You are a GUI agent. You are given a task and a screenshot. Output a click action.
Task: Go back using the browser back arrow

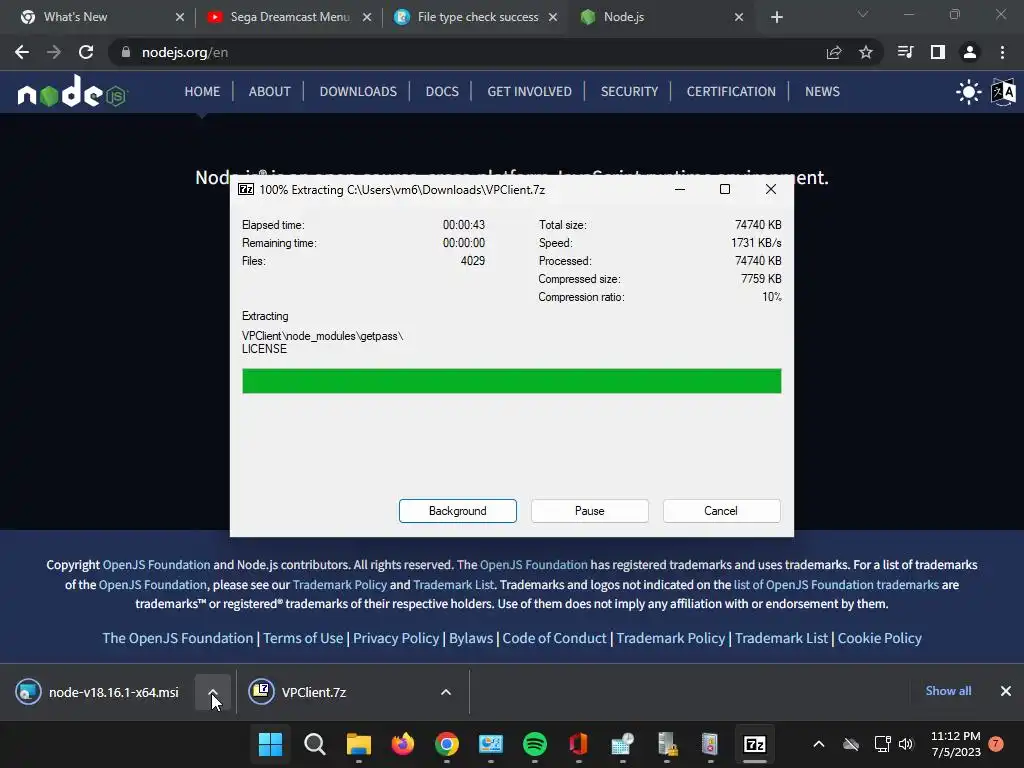[x=22, y=52]
